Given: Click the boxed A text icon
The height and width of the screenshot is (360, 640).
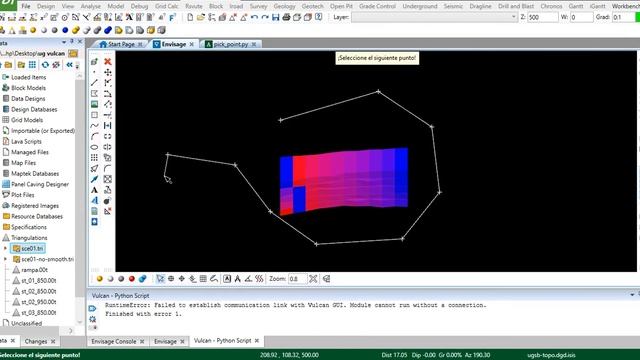Looking at the screenshot, I should click(x=227, y=279).
